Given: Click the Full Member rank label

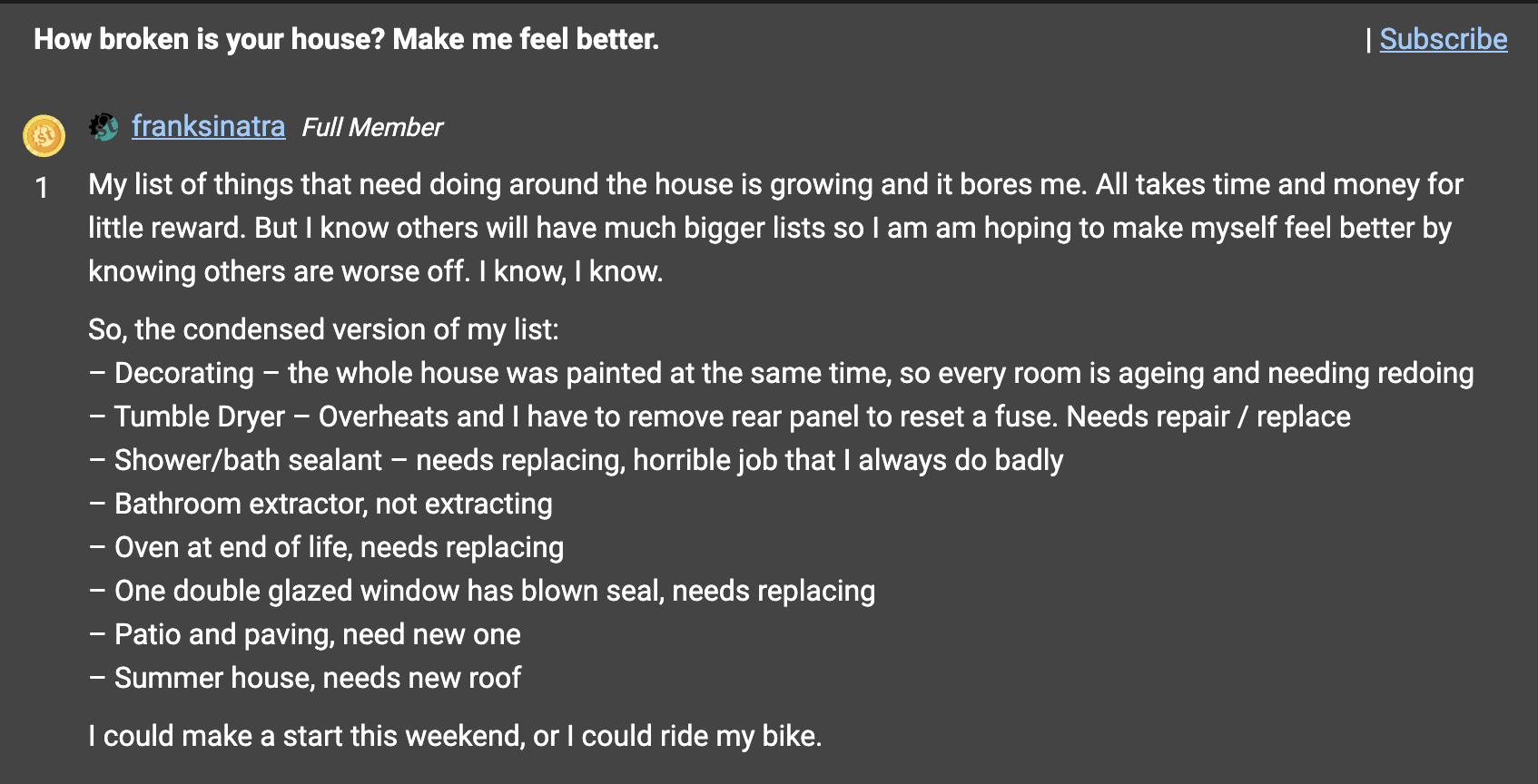Looking at the screenshot, I should pyautogui.click(x=372, y=127).
